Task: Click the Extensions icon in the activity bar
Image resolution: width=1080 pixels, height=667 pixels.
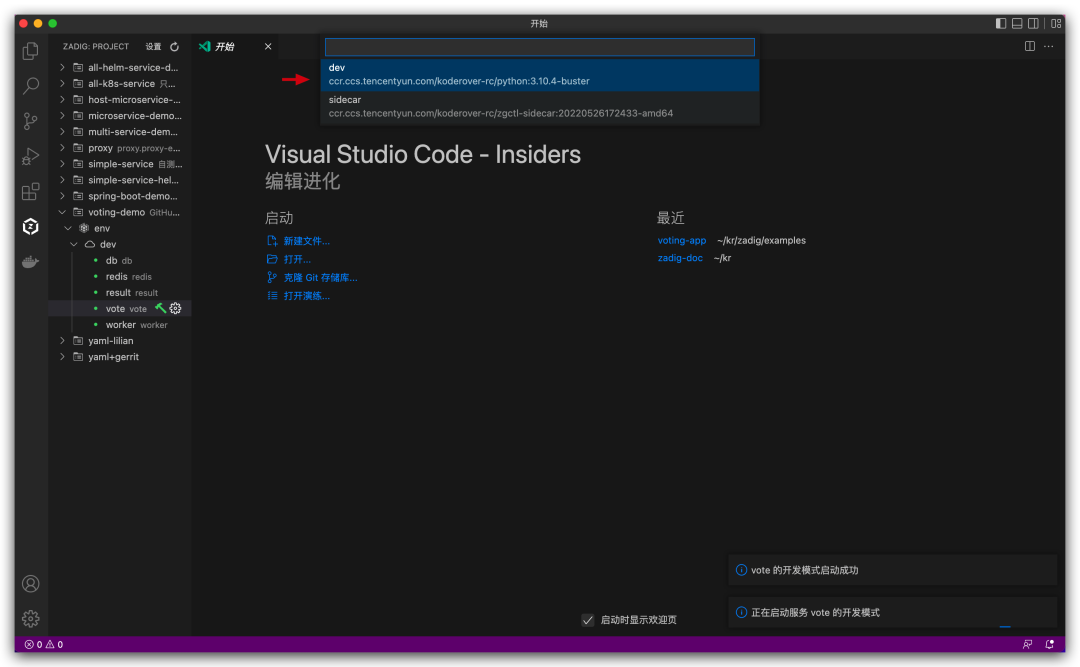Action: click(x=30, y=191)
